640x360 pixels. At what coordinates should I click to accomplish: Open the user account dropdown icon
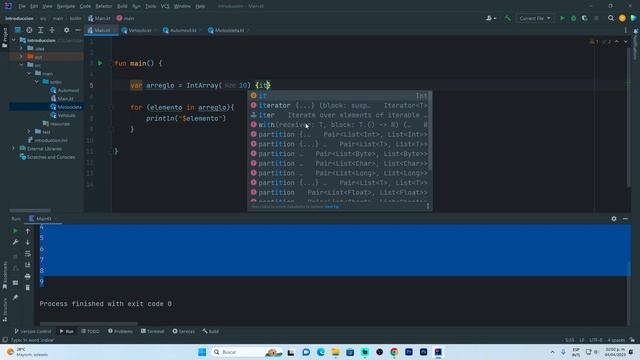click(491, 18)
